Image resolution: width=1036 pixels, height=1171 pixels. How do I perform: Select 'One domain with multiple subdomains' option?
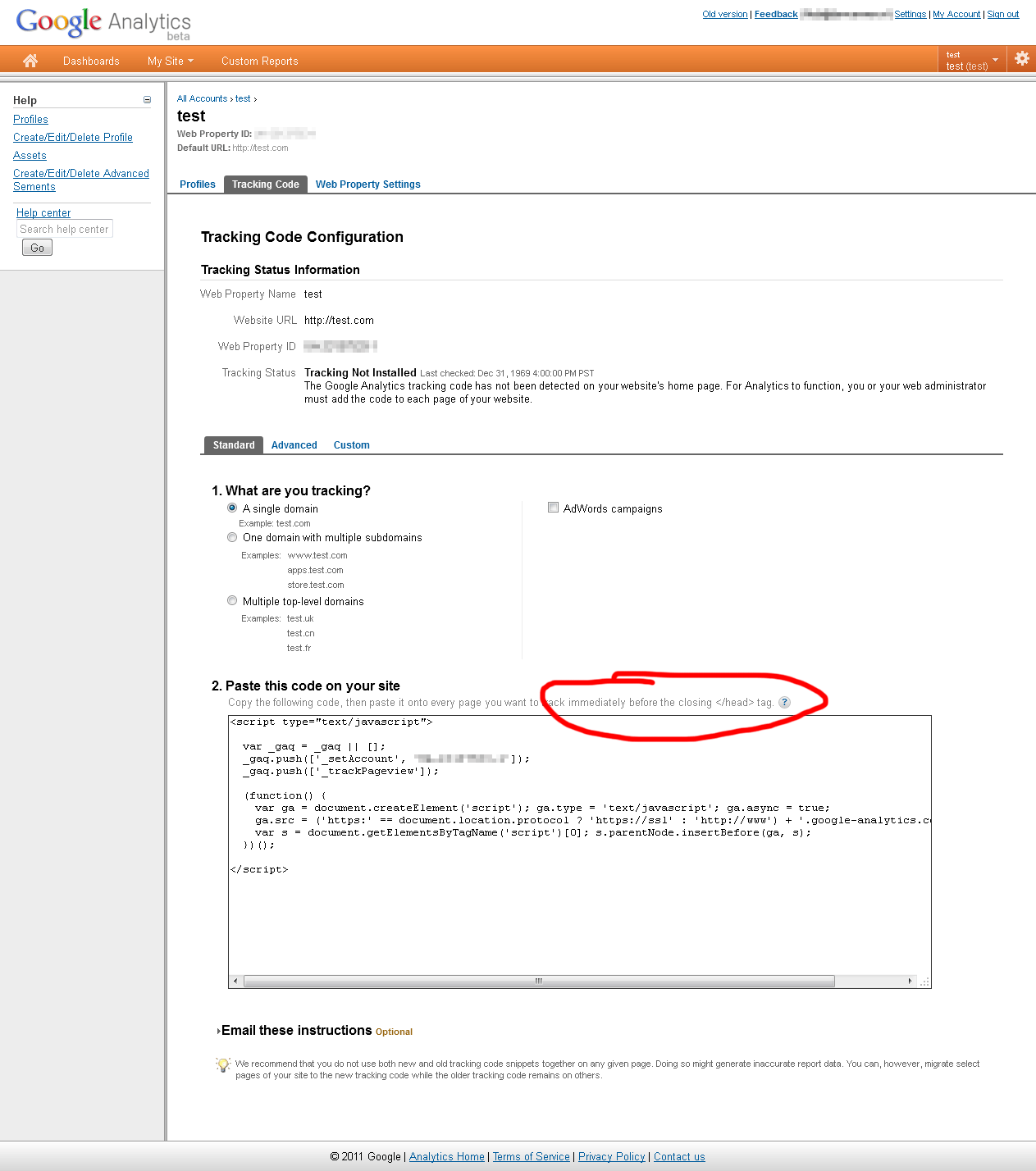[x=232, y=537]
